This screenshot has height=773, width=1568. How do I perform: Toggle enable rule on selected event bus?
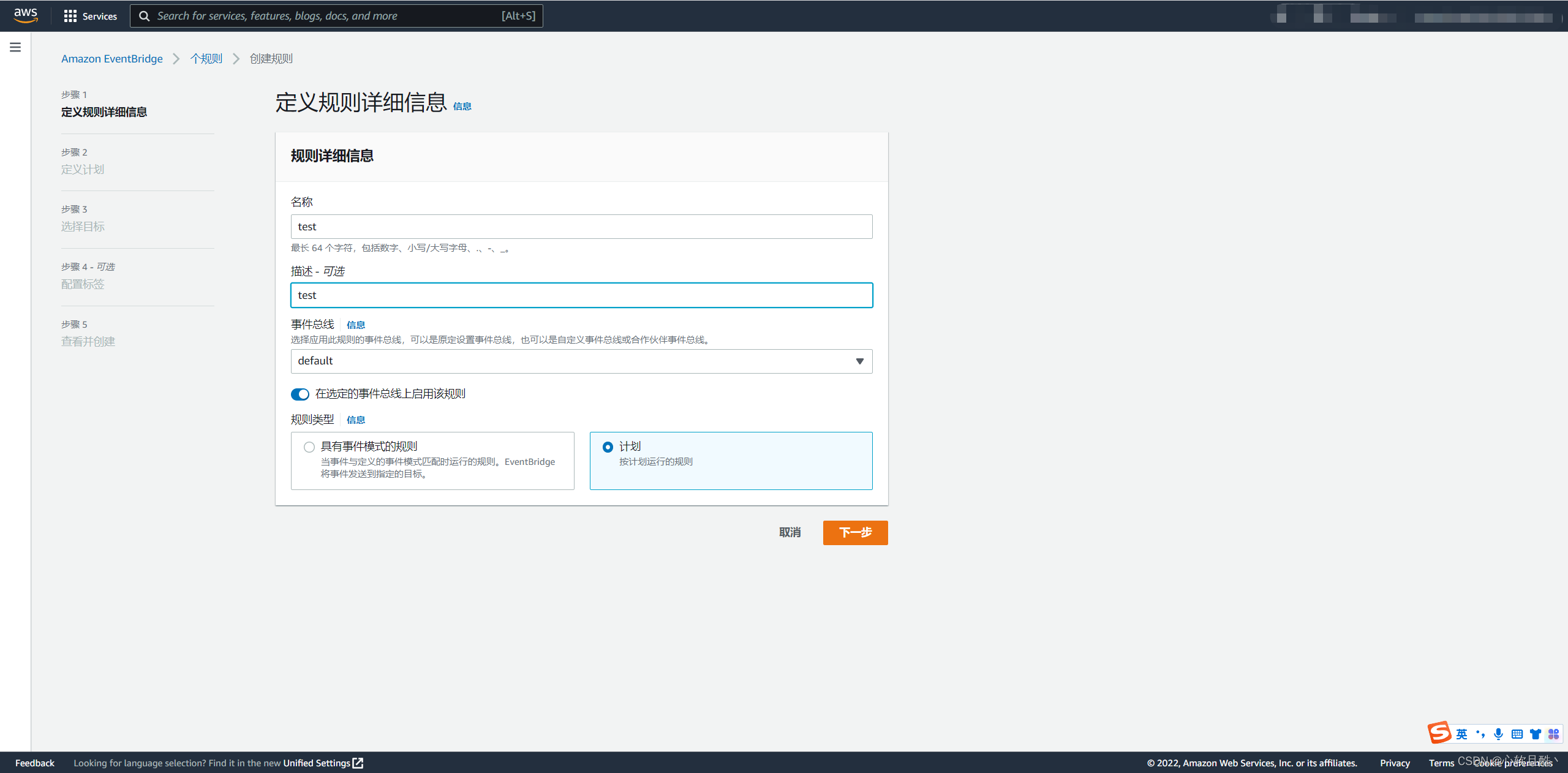point(300,394)
